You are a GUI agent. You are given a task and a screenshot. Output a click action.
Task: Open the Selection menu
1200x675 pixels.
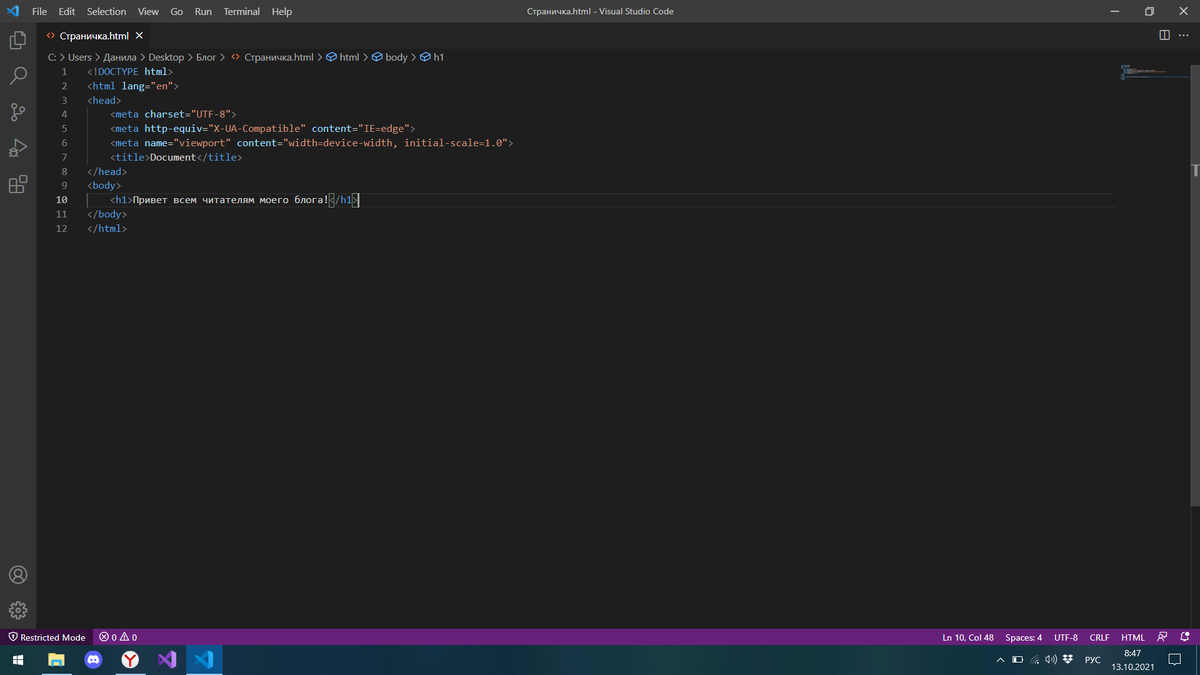click(x=106, y=11)
